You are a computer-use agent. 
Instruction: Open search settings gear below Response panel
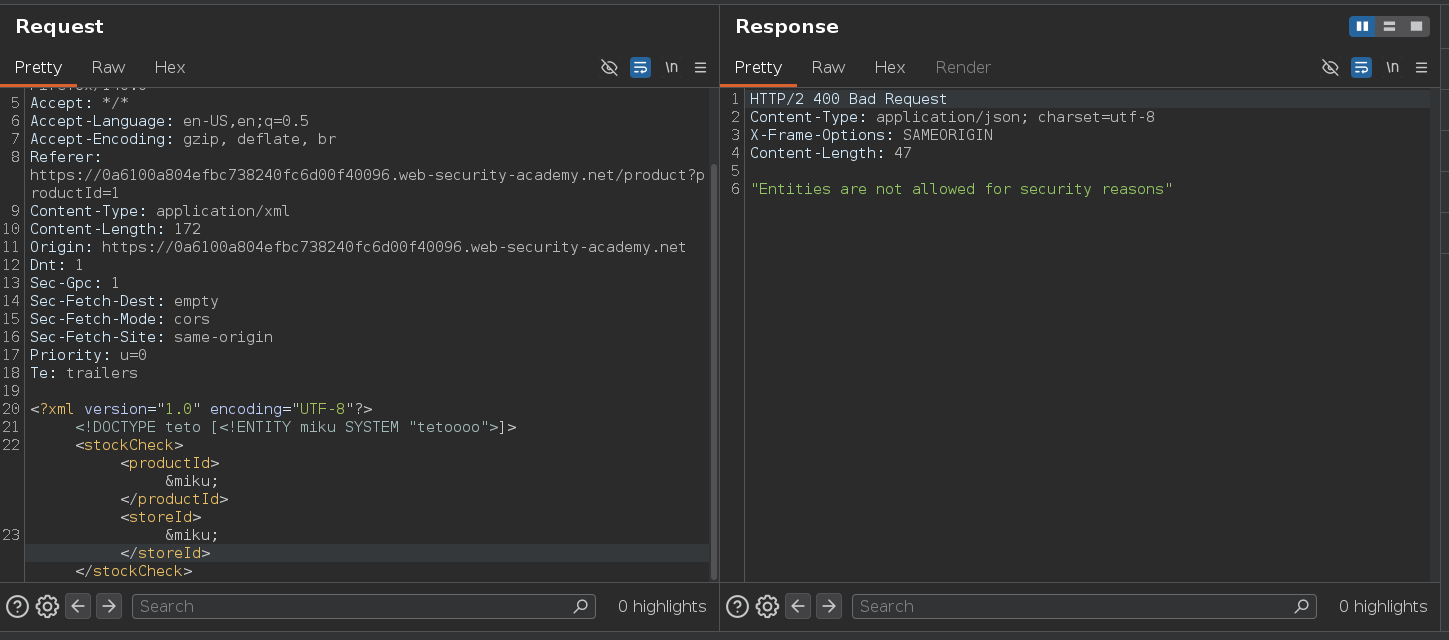pyautogui.click(x=767, y=606)
